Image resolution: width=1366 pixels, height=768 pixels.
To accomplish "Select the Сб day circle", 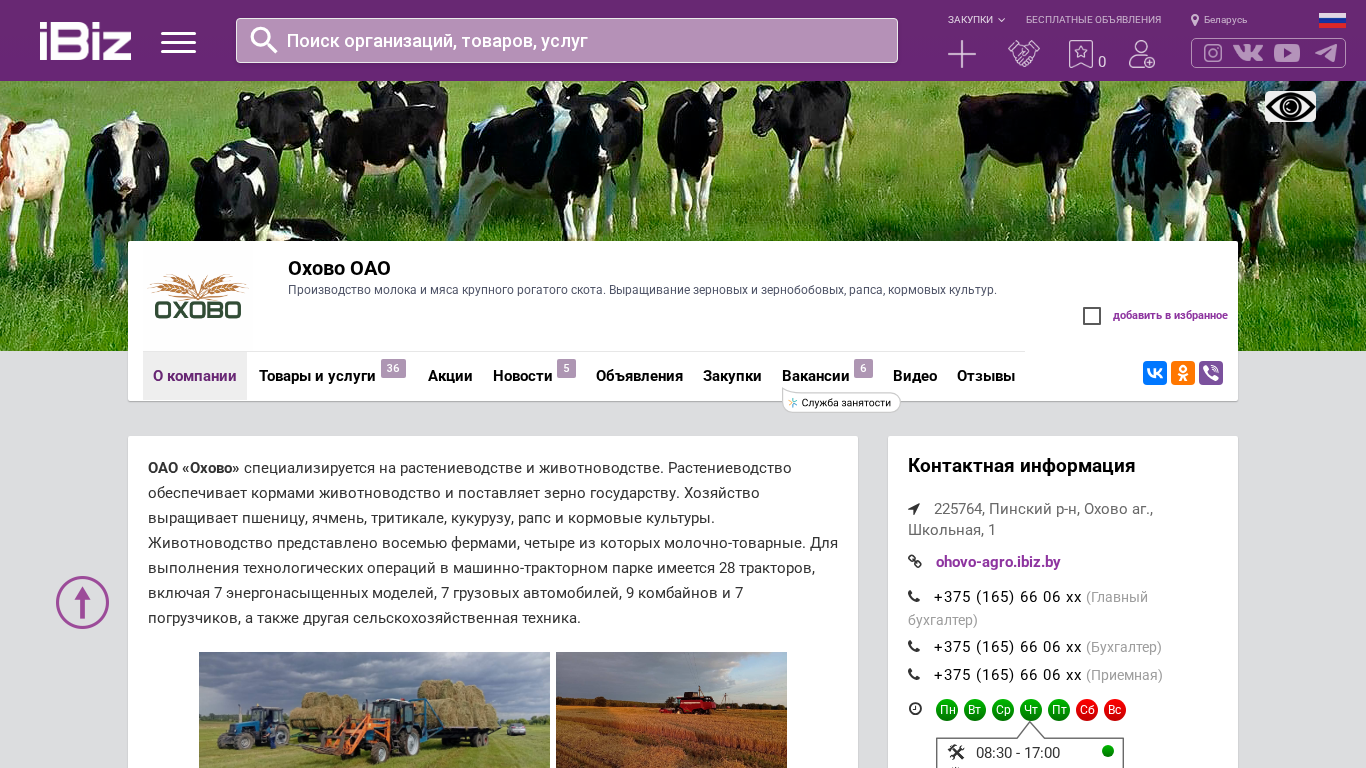I will 1087,710.
